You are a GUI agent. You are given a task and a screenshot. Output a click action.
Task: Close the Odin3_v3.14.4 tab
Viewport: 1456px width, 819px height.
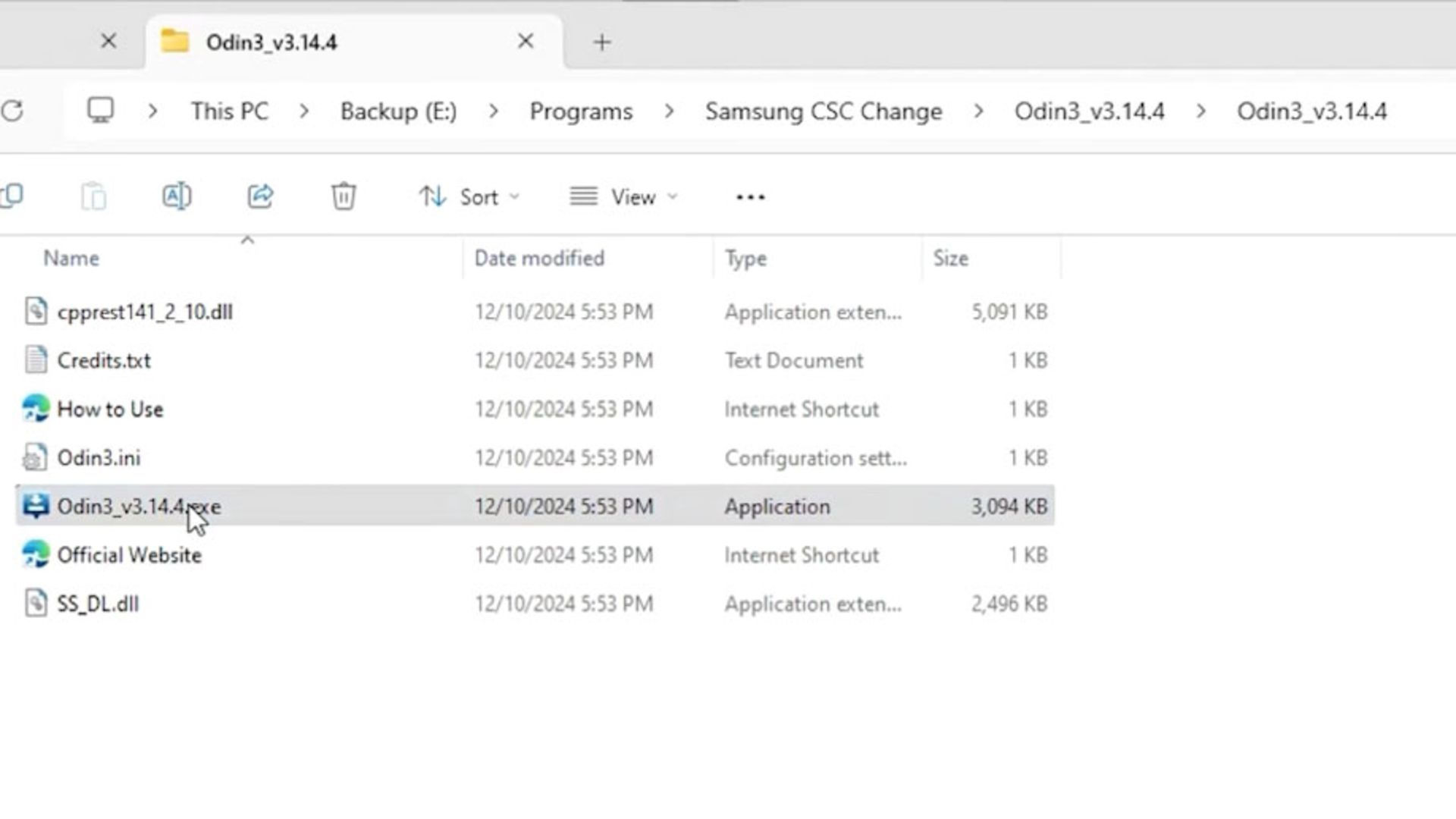point(526,41)
